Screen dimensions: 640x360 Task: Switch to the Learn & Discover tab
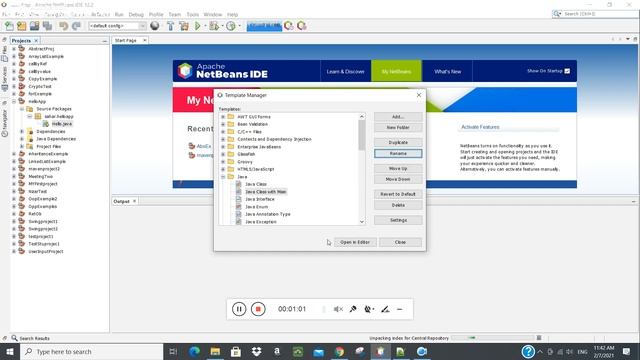345,71
